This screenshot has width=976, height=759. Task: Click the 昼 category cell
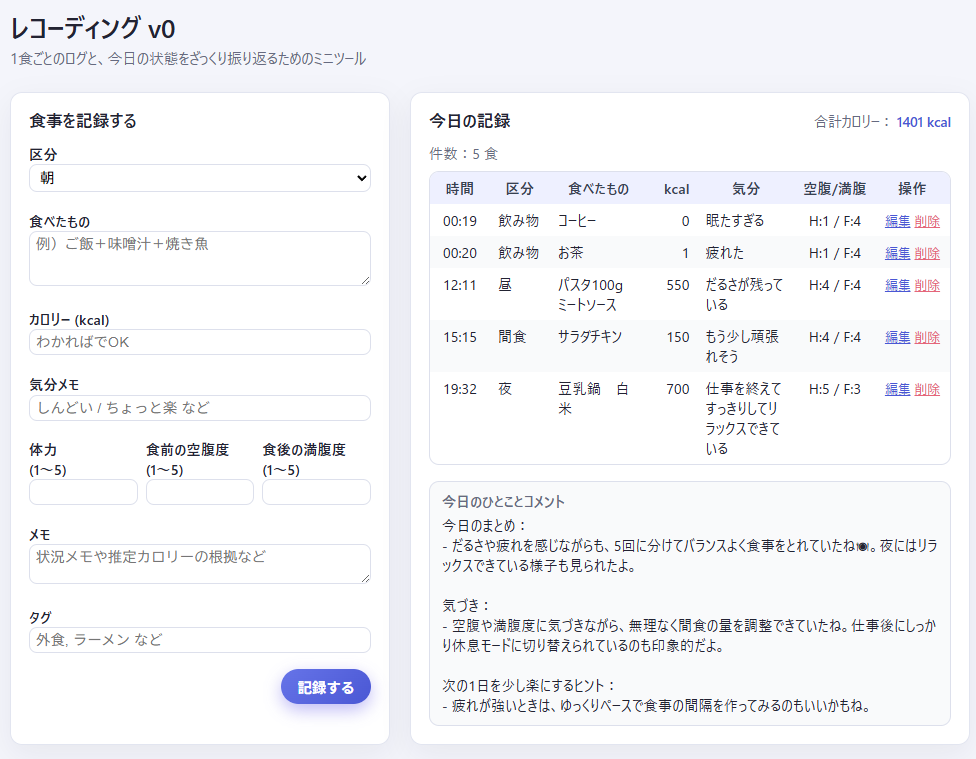point(505,285)
